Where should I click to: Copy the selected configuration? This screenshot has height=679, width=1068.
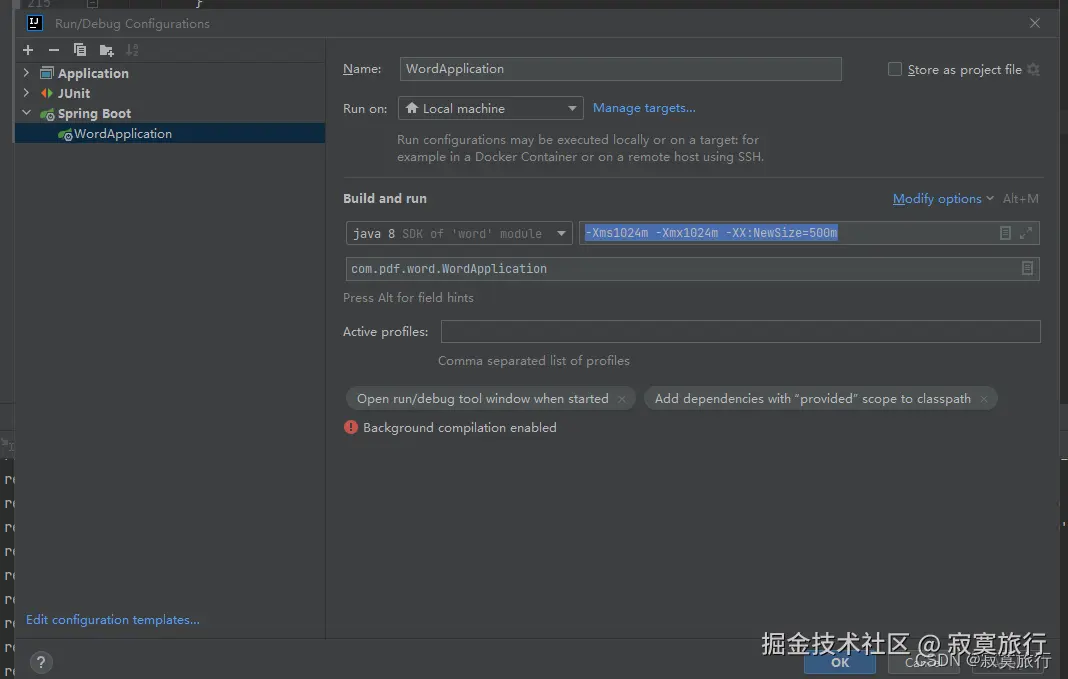coord(80,50)
